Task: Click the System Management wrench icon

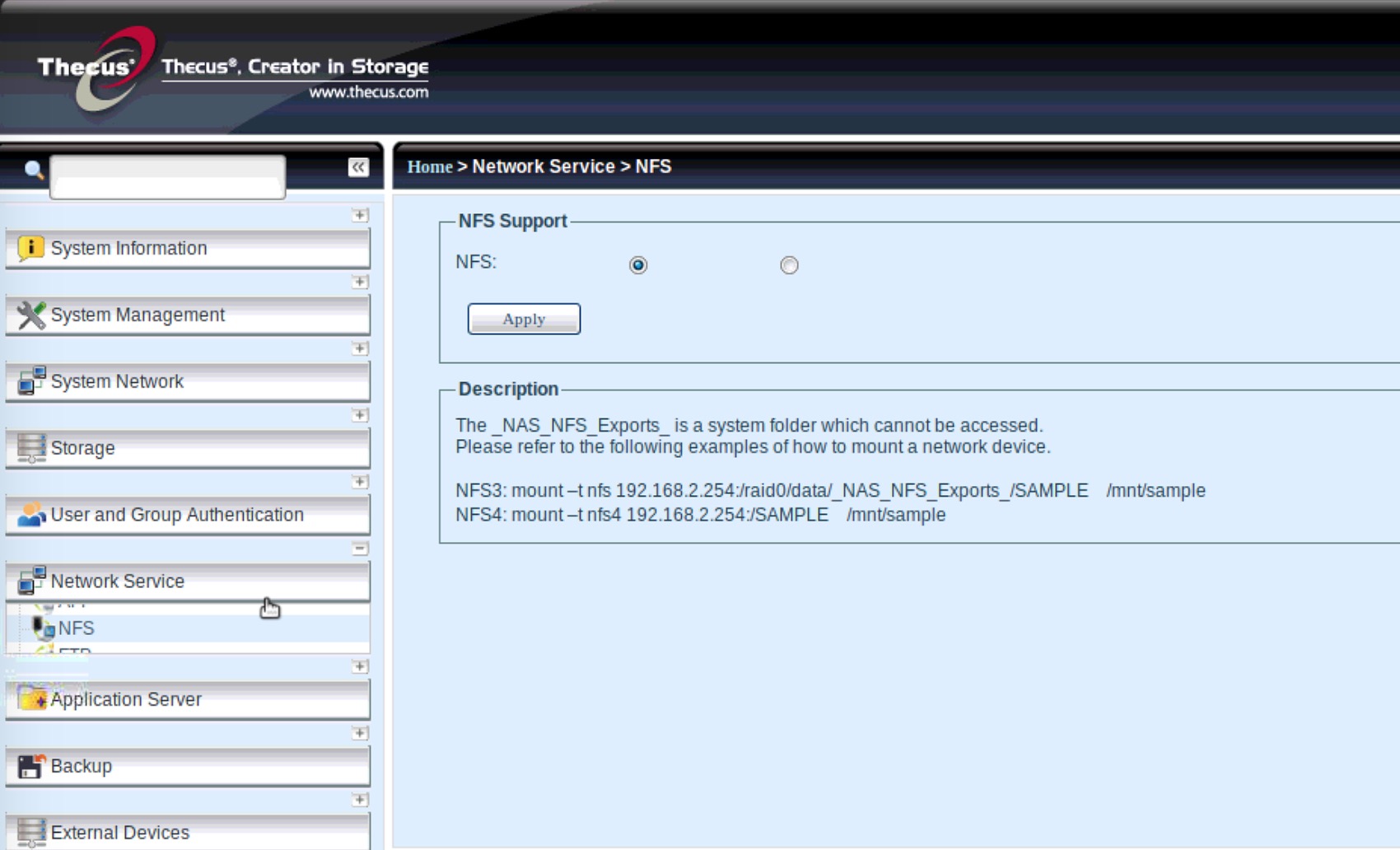Action: (x=30, y=315)
